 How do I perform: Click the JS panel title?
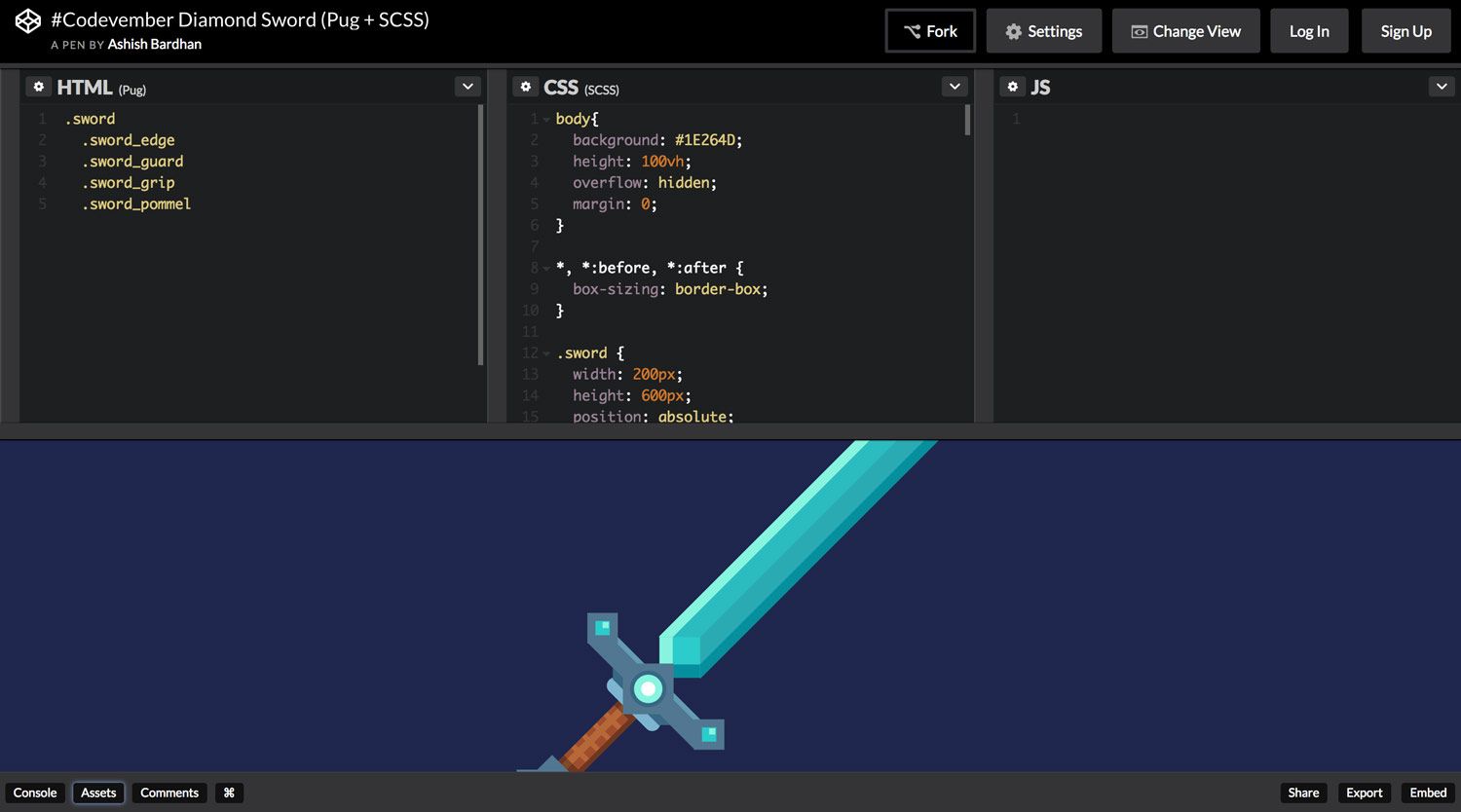[1040, 88]
